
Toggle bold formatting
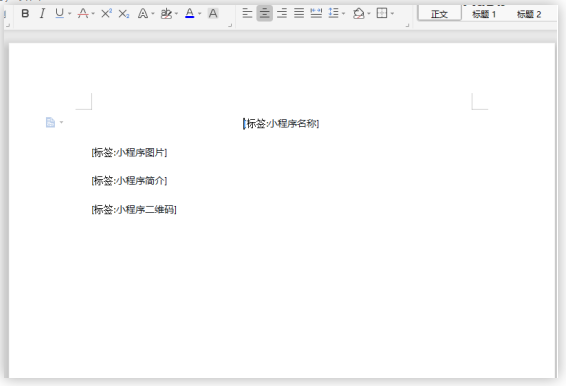(x=25, y=14)
